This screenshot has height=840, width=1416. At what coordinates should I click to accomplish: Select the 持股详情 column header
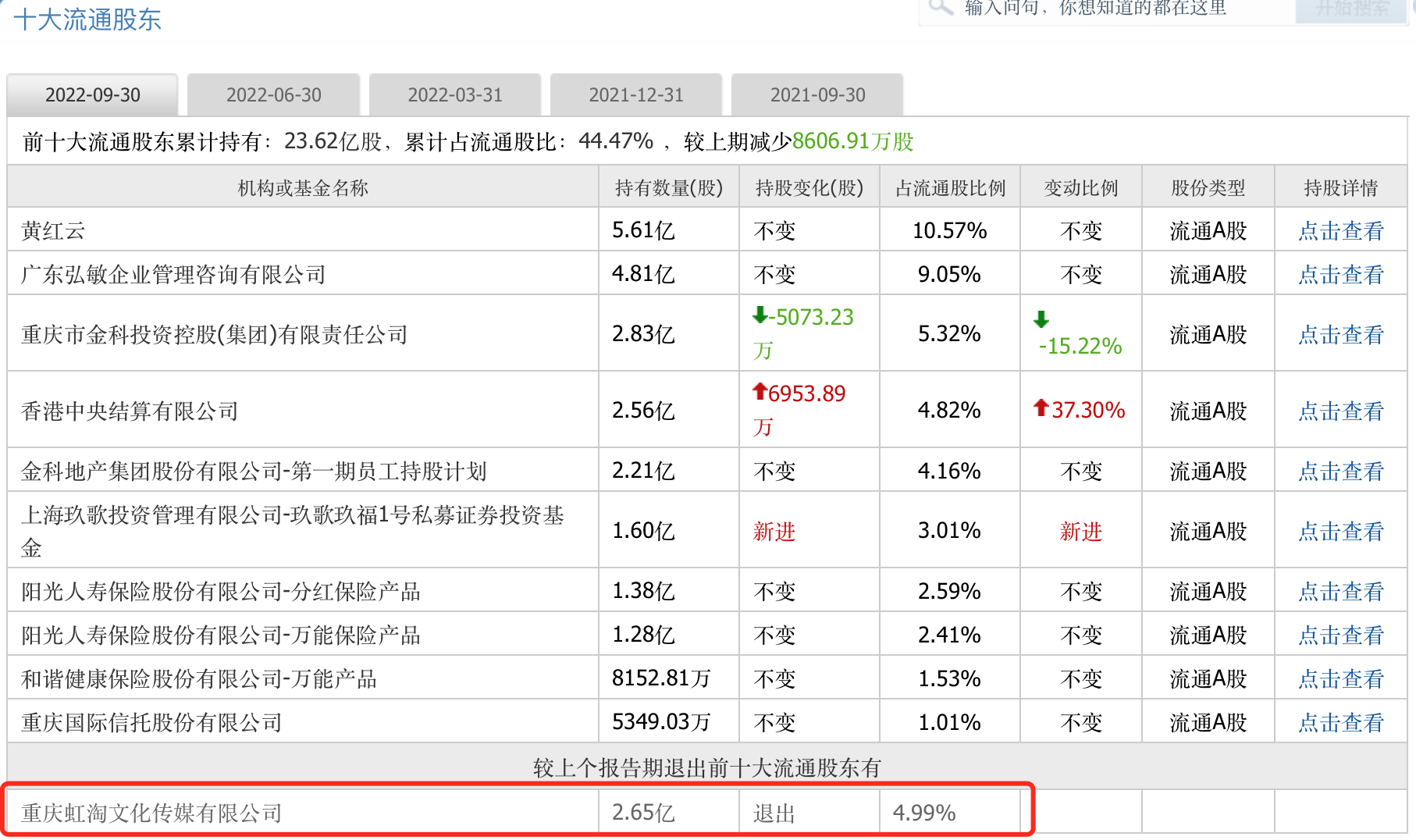click(1341, 187)
